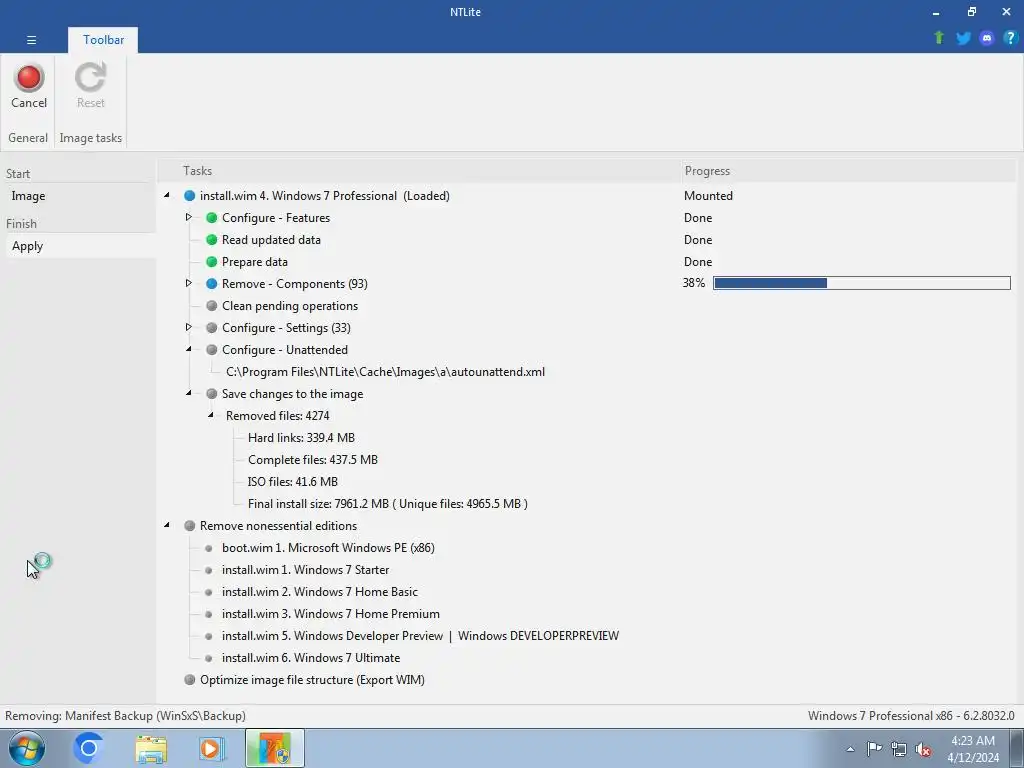Collapse the Configure - Unattended node
This screenshot has height=768, width=1024.
pyautogui.click(x=189, y=349)
